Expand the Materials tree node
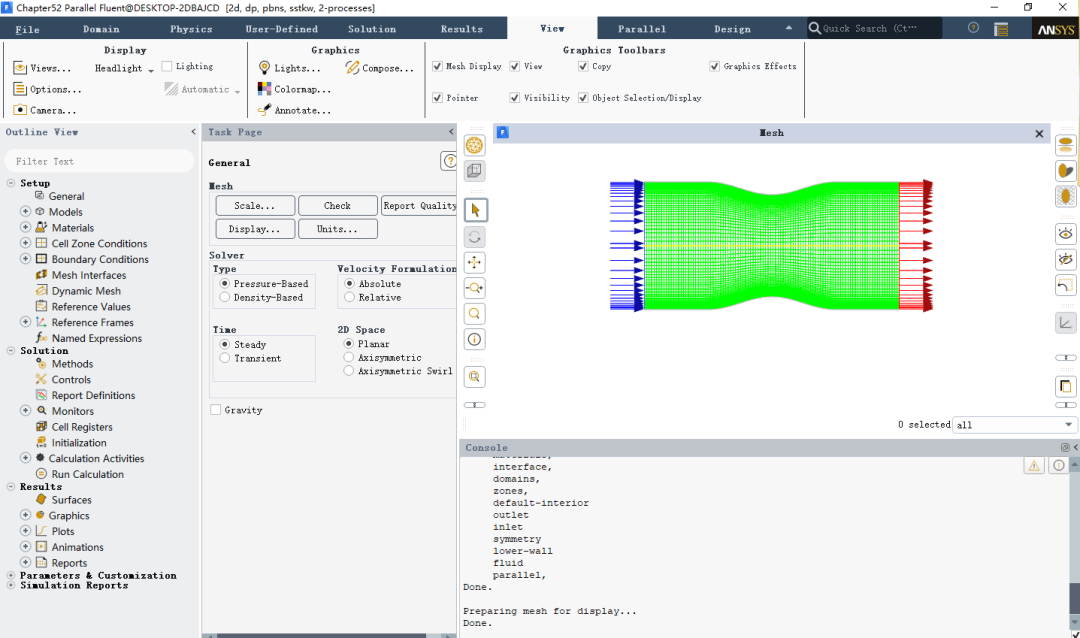The height and width of the screenshot is (638, 1080). click(25, 227)
